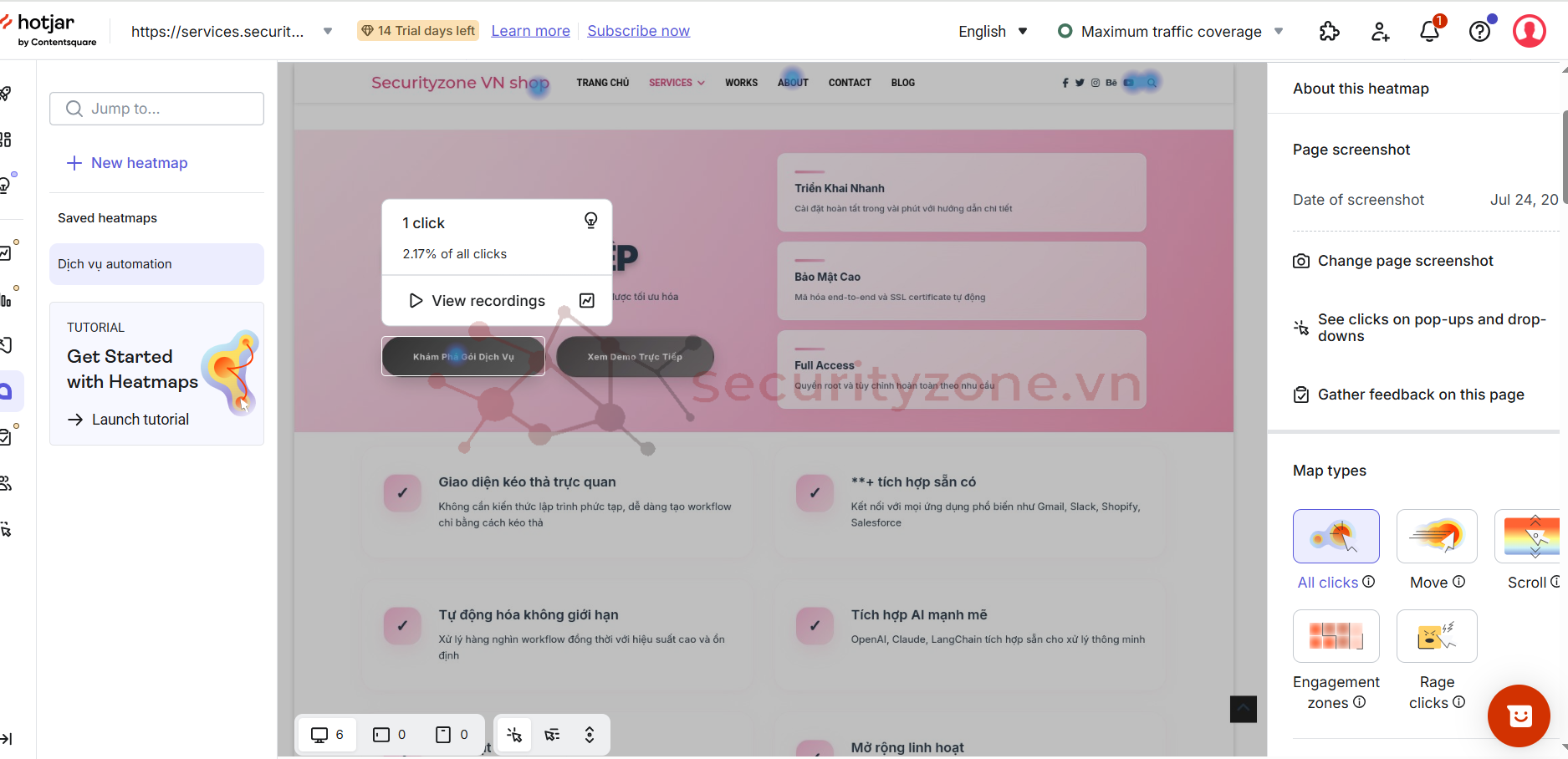Click Triển Khai Nhanh feature card
This screenshot has width=1568, height=759.
tap(962, 192)
